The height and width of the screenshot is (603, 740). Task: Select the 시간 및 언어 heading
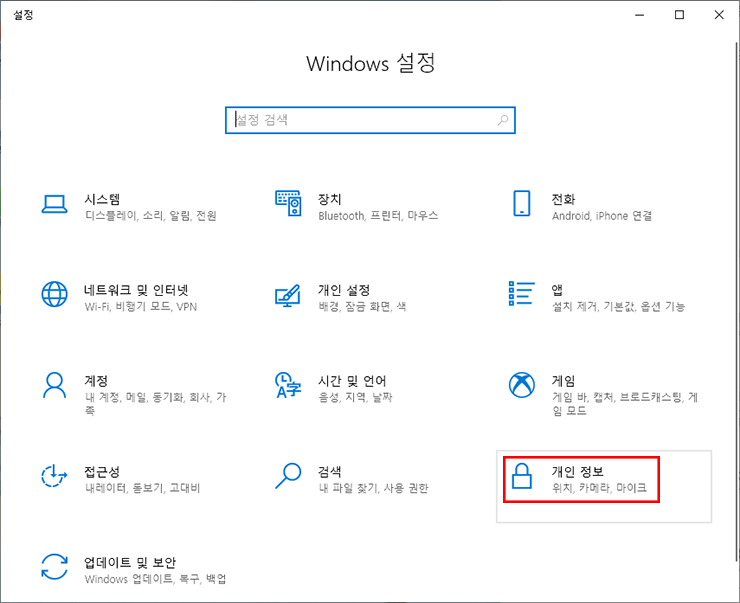point(353,380)
